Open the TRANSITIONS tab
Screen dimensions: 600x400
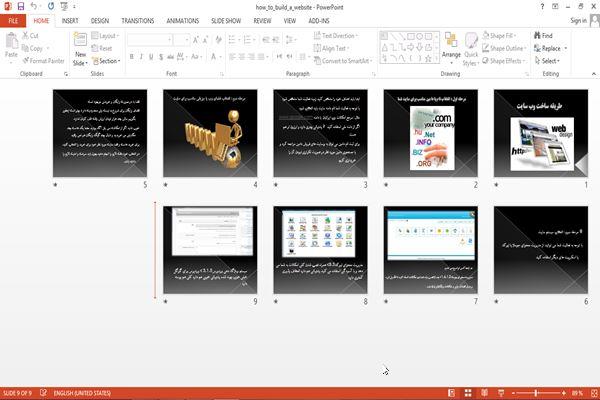138,21
